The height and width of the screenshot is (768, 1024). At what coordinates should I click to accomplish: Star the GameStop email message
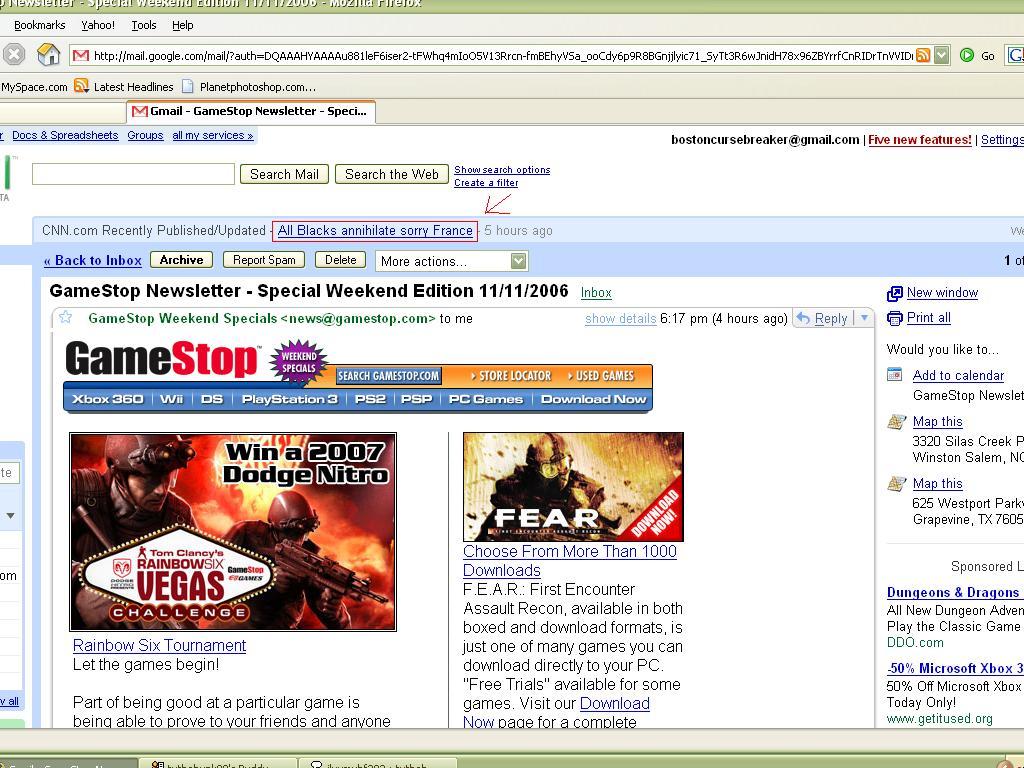(66, 318)
